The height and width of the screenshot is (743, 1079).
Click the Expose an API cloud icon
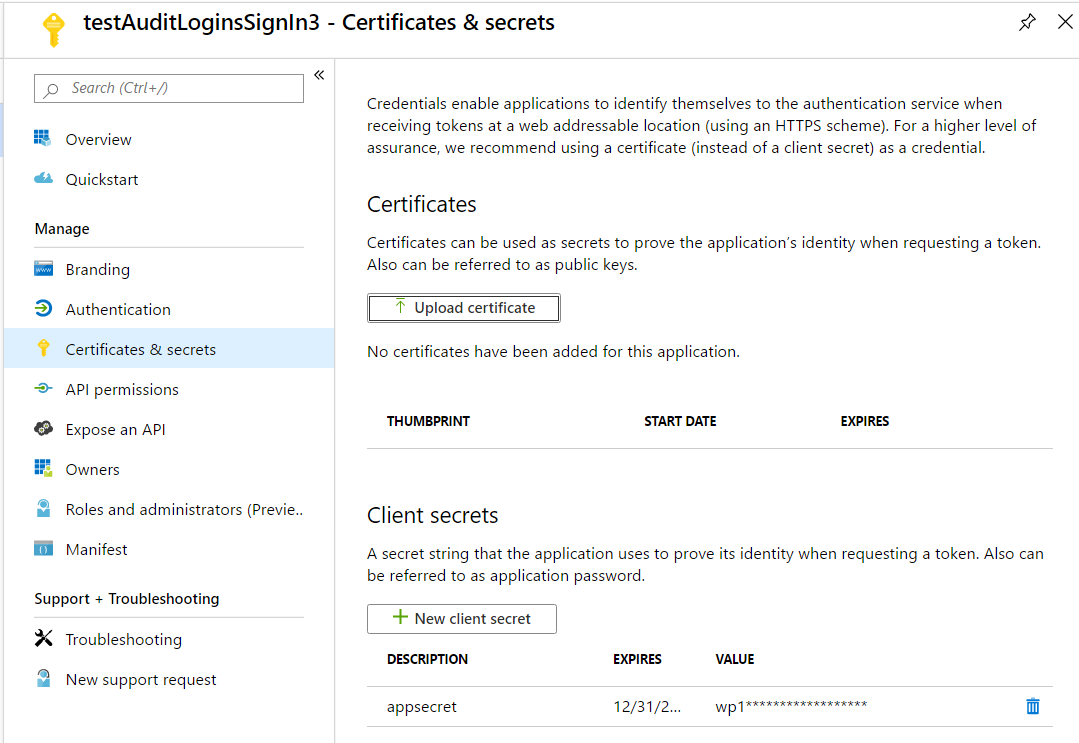pos(43,428)
